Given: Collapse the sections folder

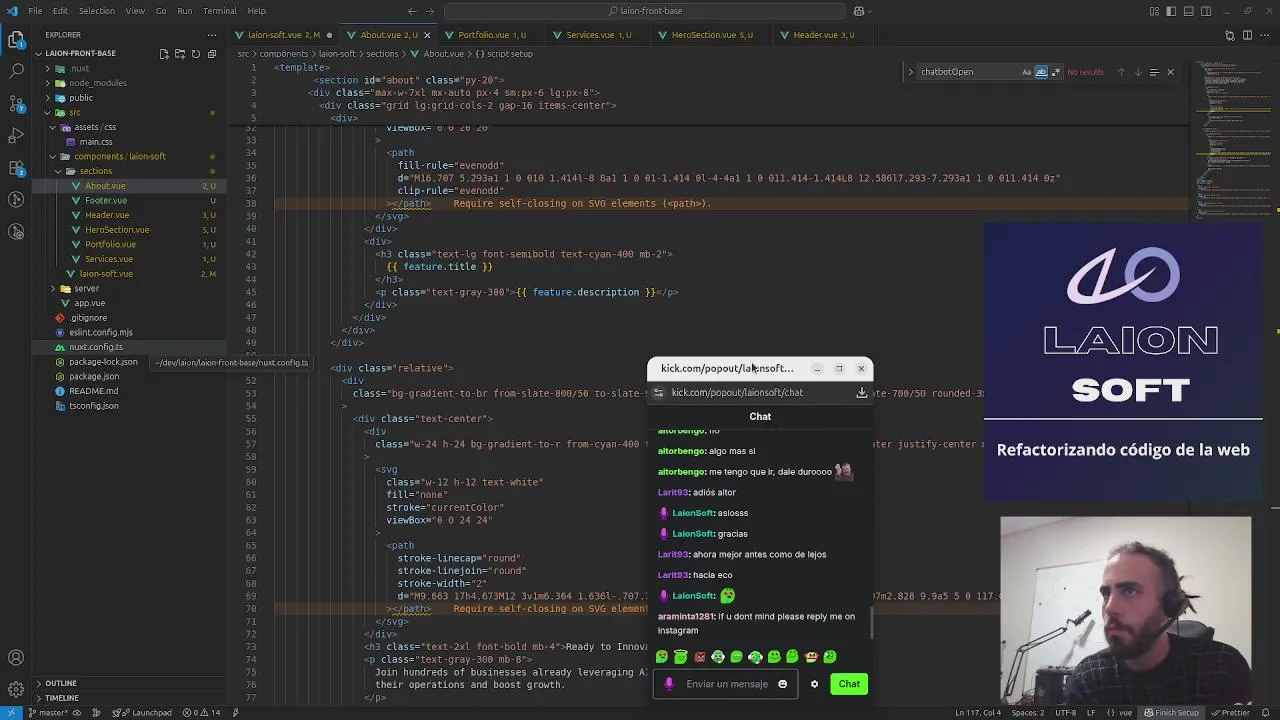Looking at the screenshot, I should coord(58,171).
